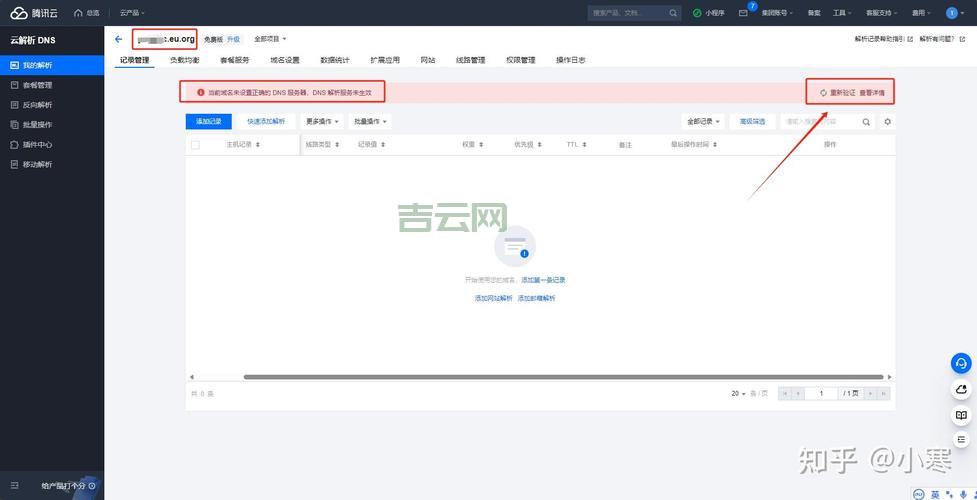Expand the 云产品 menu
The width and height of the screenshot is (977, 500).
132,12
